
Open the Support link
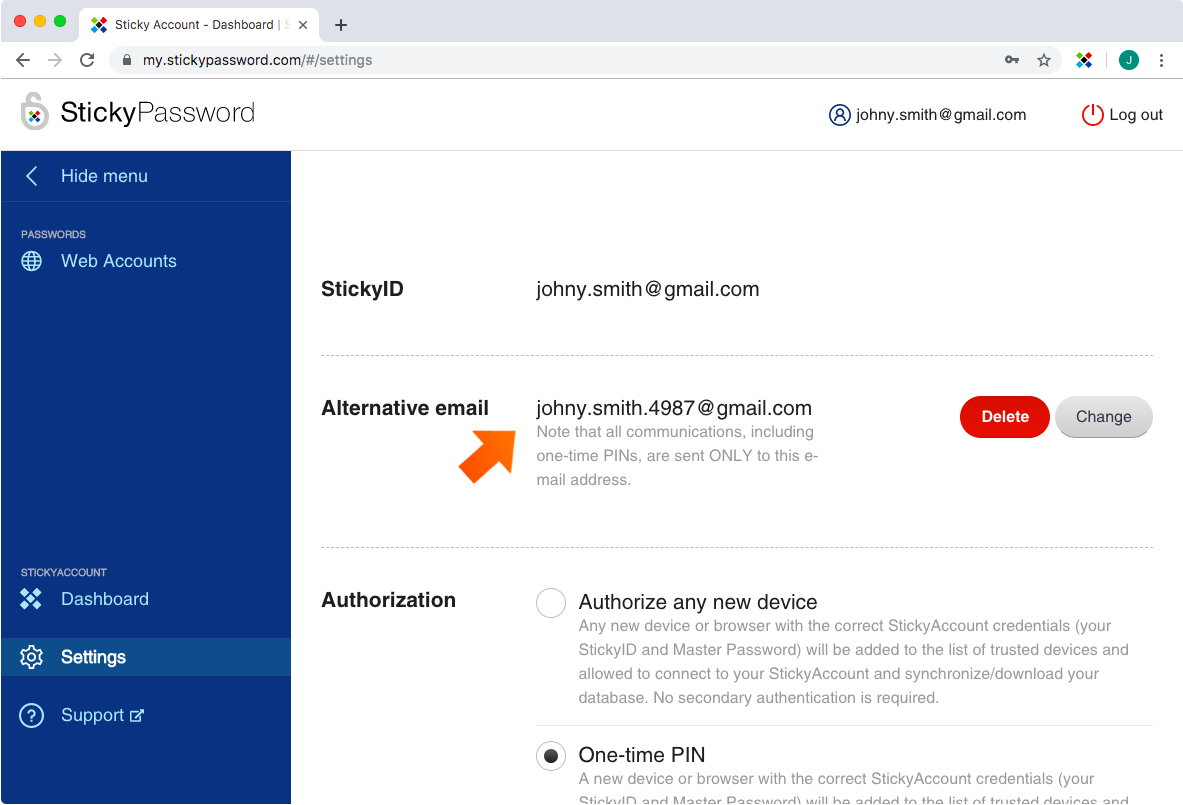click(x=92, y=715)
